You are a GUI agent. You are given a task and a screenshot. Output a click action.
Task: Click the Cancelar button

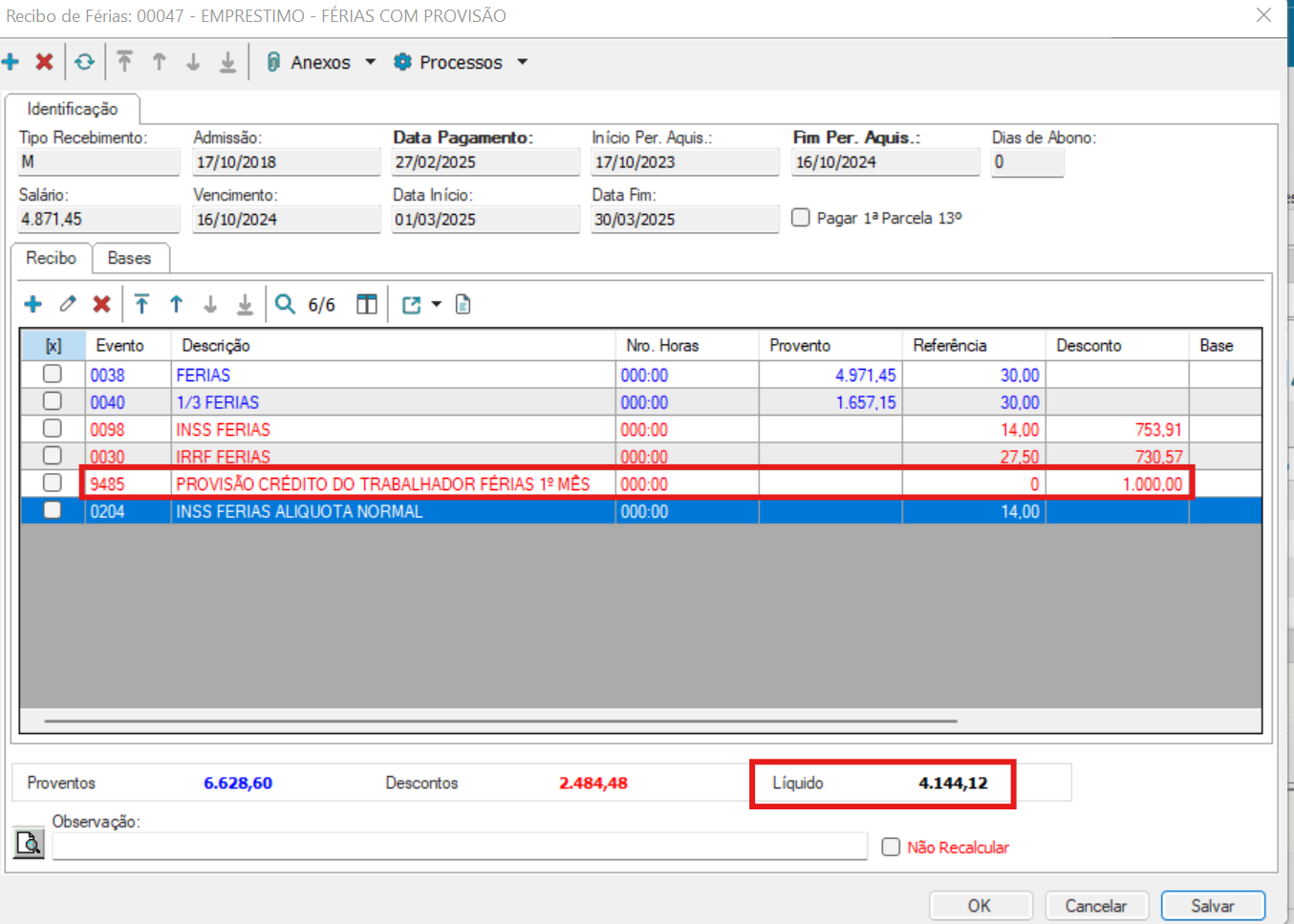tap(1096, 906)
